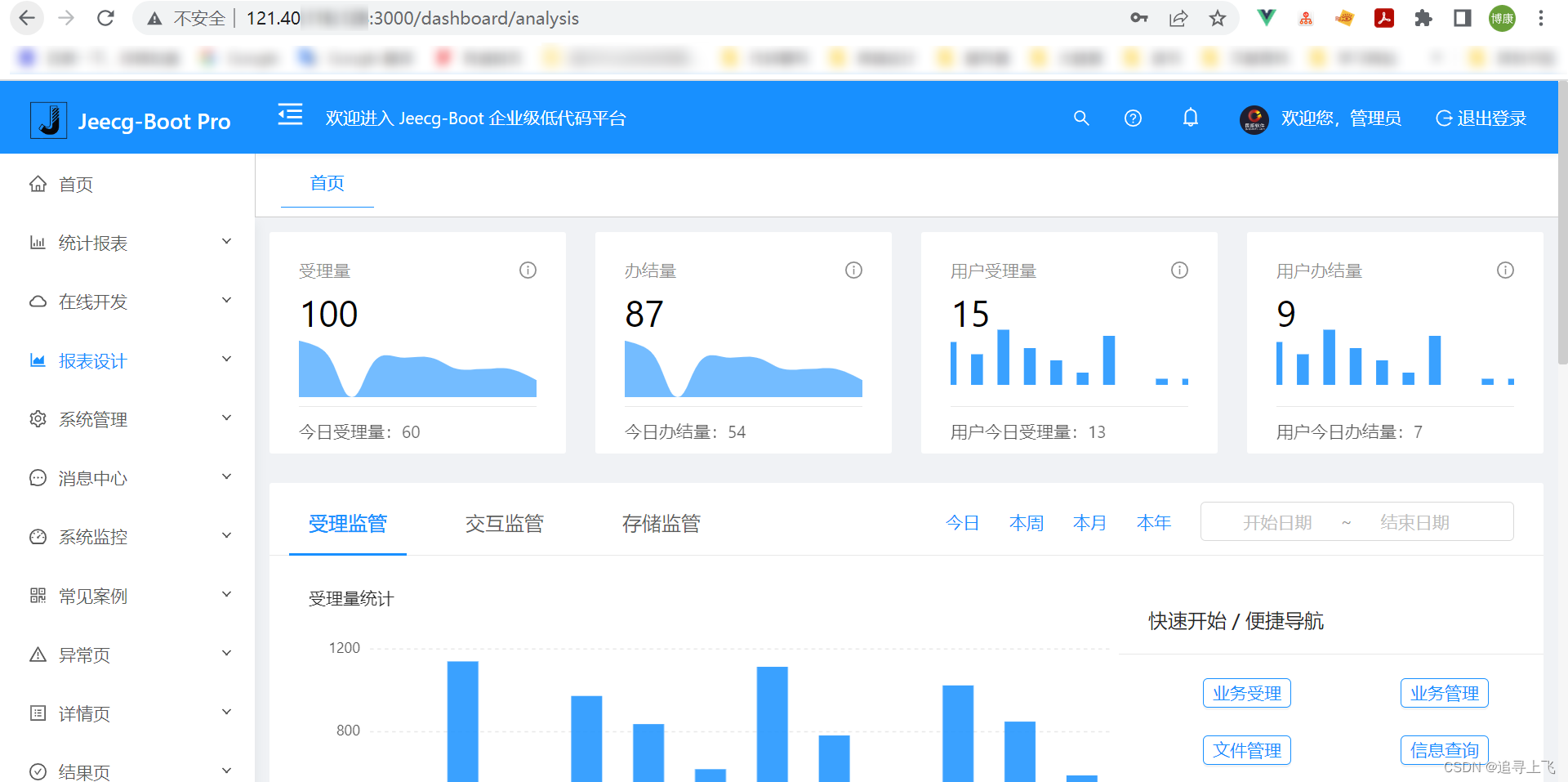
Task: Switch to the 存储监管 tab
Action: pyautogui.click(x=661, y=523)
